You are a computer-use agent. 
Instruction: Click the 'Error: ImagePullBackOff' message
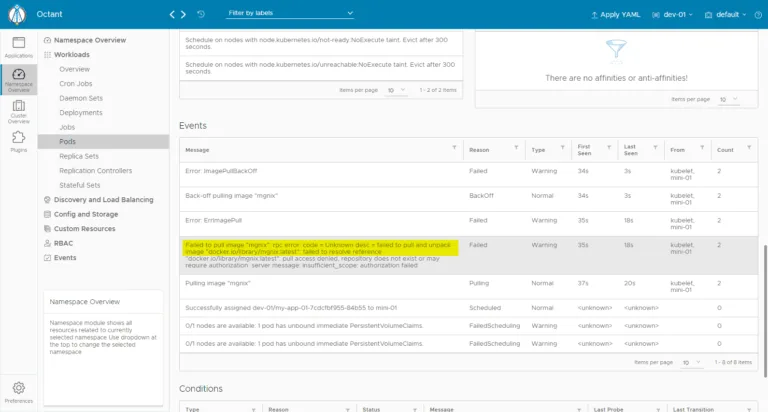[221, 171]
